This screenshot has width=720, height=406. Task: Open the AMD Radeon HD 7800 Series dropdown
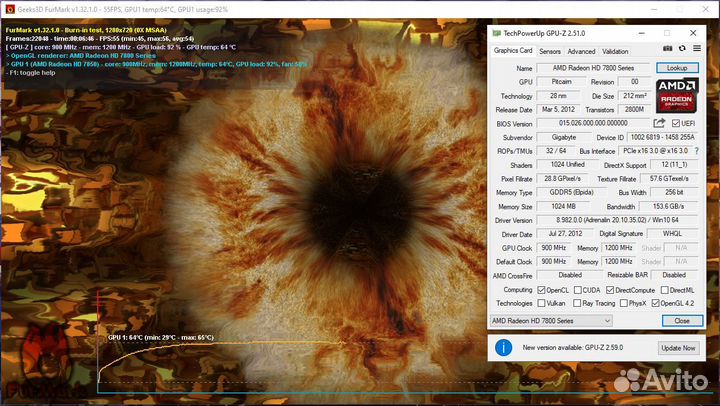551,321
